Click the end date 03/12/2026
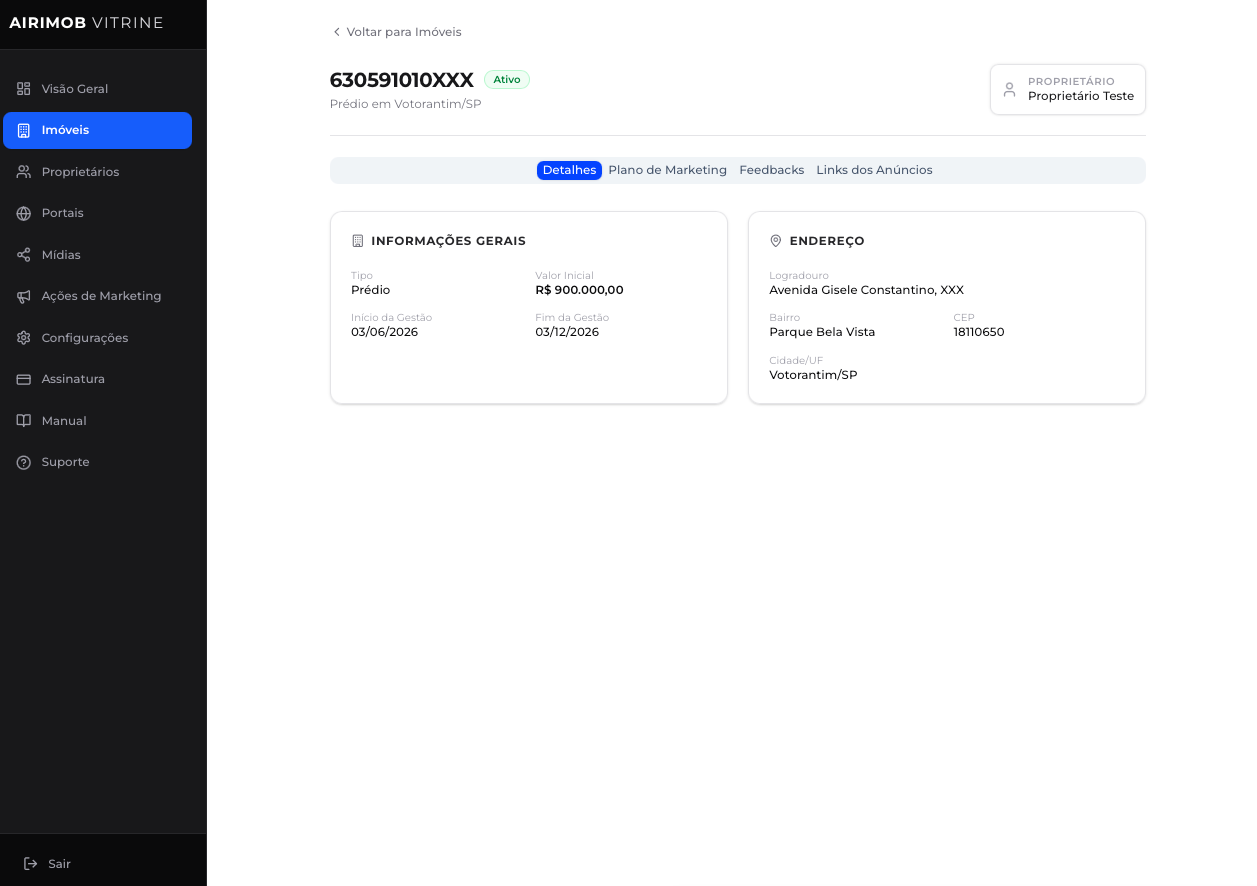The height and width of the screenshot is (886, 1257). pos(567,332)
